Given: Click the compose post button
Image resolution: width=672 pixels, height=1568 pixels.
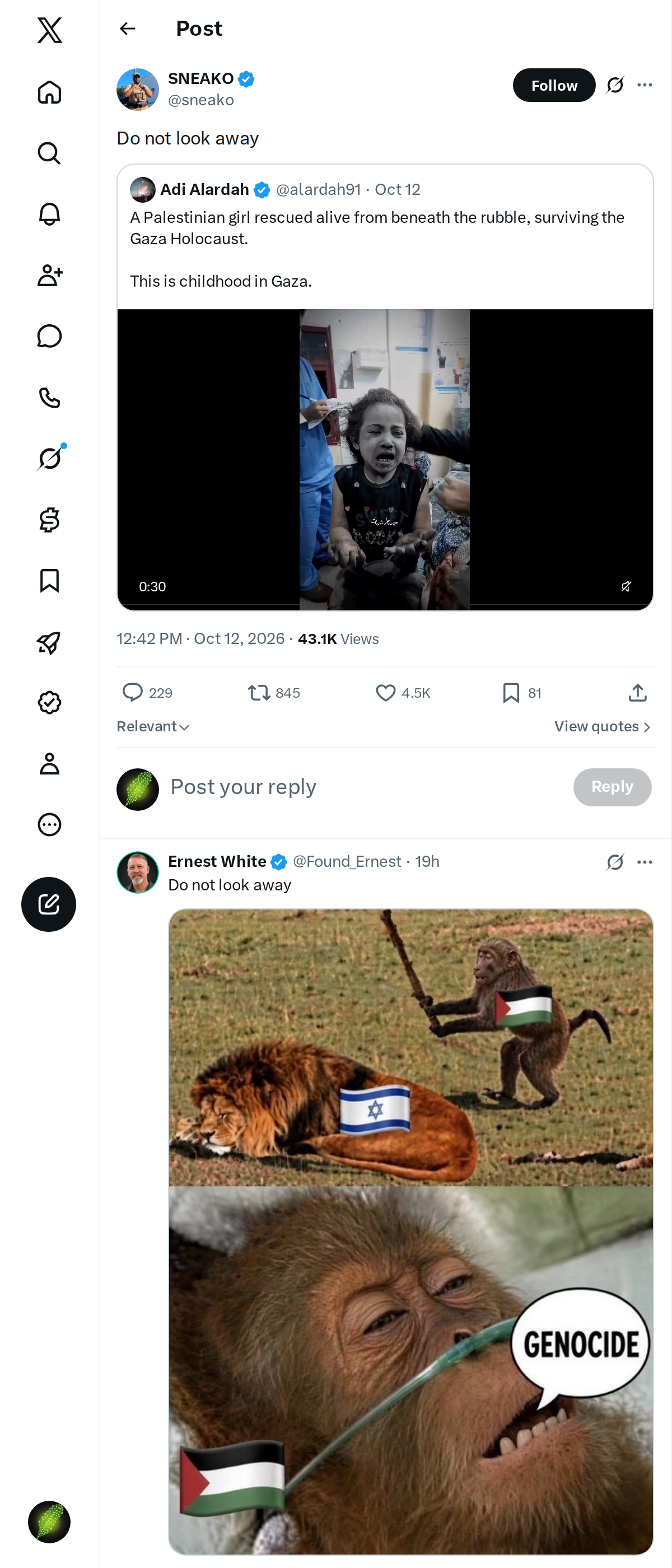Looking at the screenshot, I should pyautogui.click(x=49, y=904).
